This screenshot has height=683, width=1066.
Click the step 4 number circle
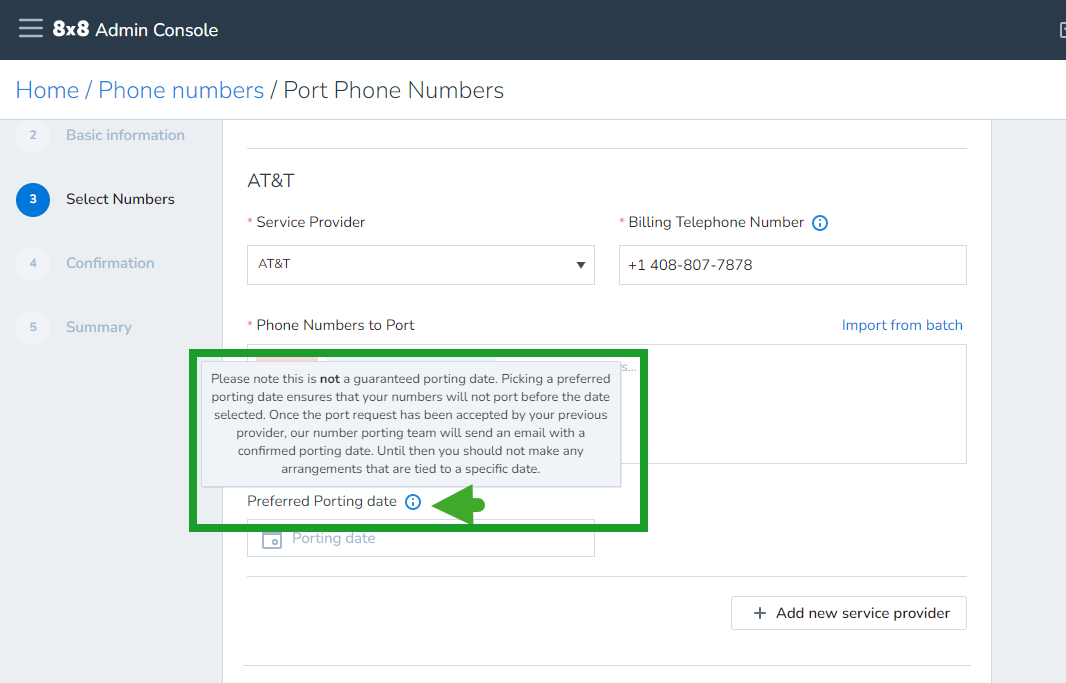[x=33, y=263]
